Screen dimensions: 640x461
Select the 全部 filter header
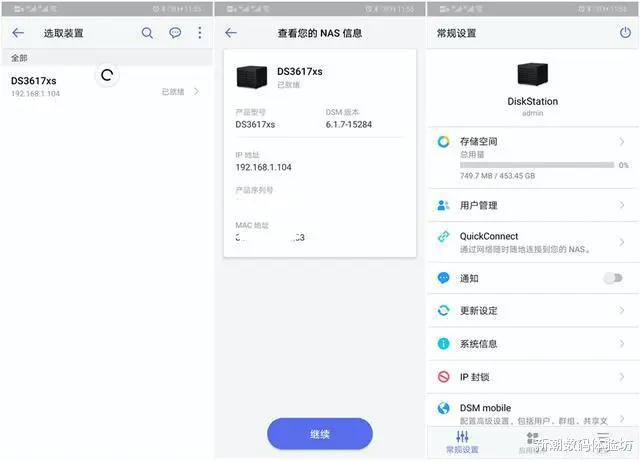click(107, 58)
